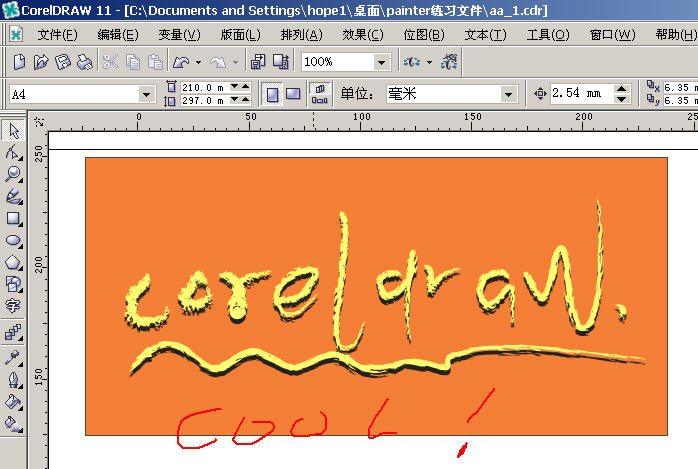Open the 窗口(W) menu
Screen dimensions: 698x469
613,35
